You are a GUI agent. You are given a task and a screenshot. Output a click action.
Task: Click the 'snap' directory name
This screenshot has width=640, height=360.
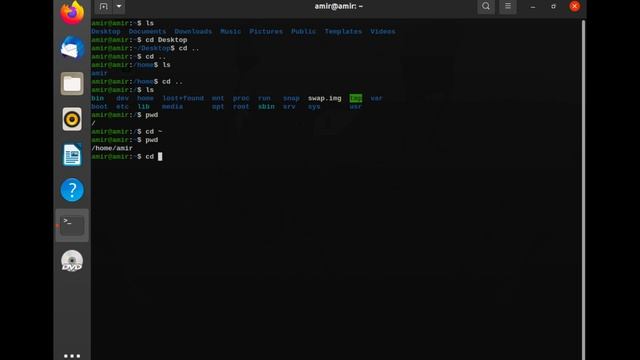pyautogui.click(x=291, y=98)
